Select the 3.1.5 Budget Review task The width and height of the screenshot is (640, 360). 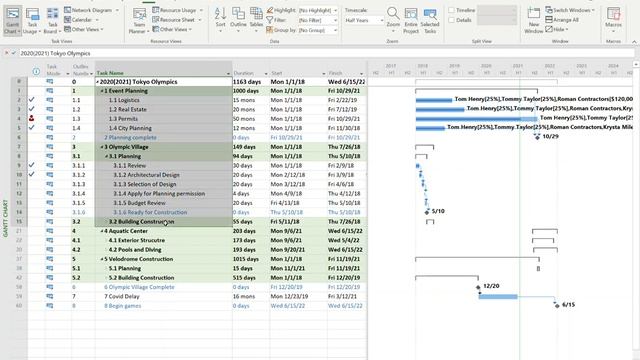(x=139, y=203)
